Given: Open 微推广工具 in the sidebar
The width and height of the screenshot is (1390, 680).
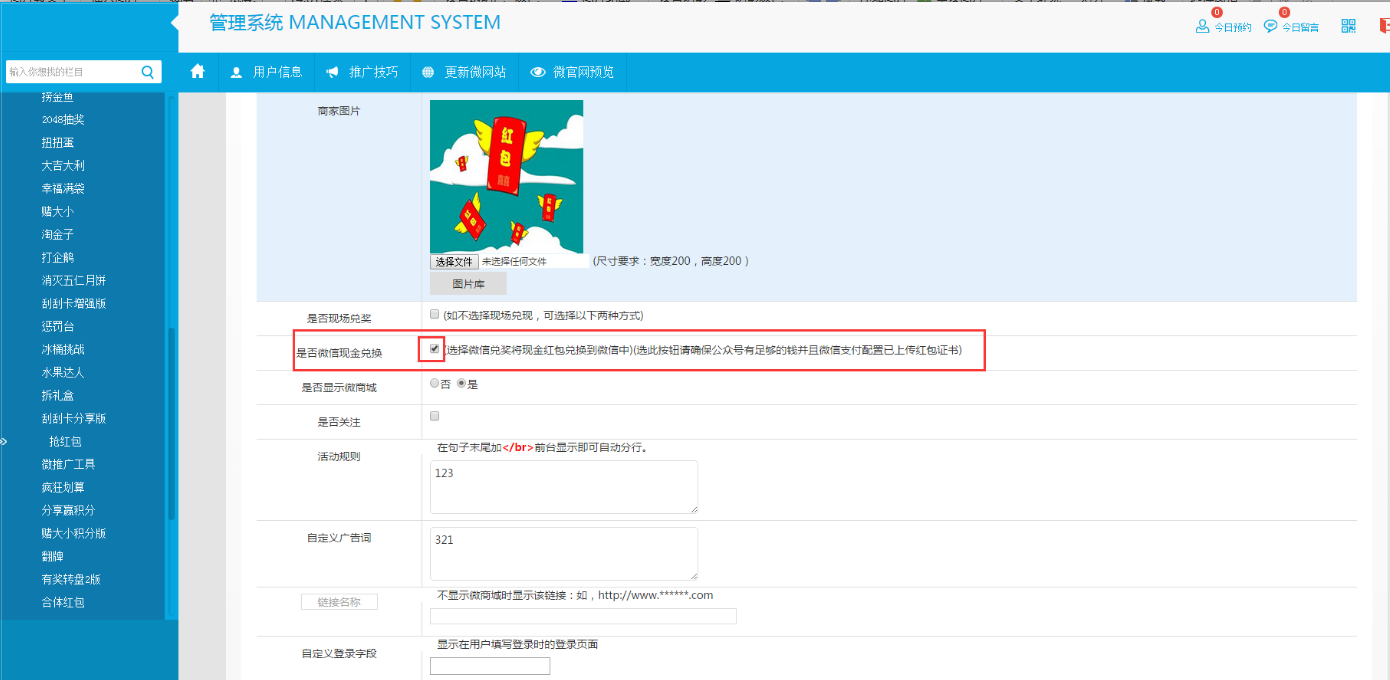Looking at the screenshot, I should 68,464.
